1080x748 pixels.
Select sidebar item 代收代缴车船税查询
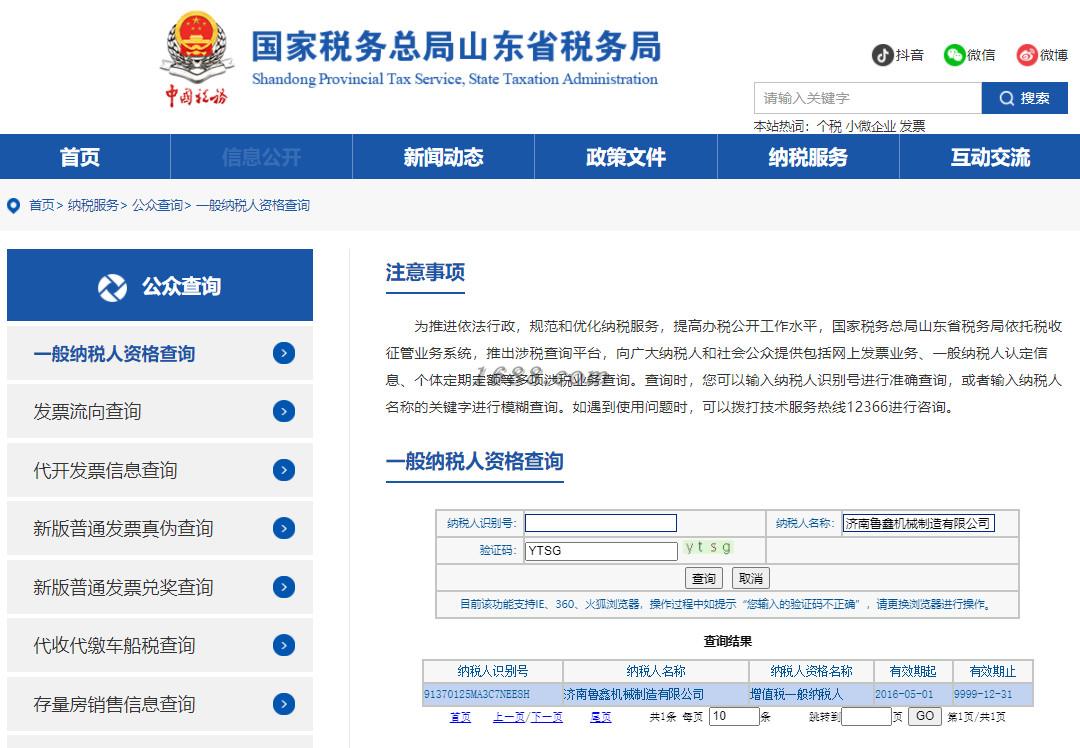pyautogui.click(x=160, y=645)
